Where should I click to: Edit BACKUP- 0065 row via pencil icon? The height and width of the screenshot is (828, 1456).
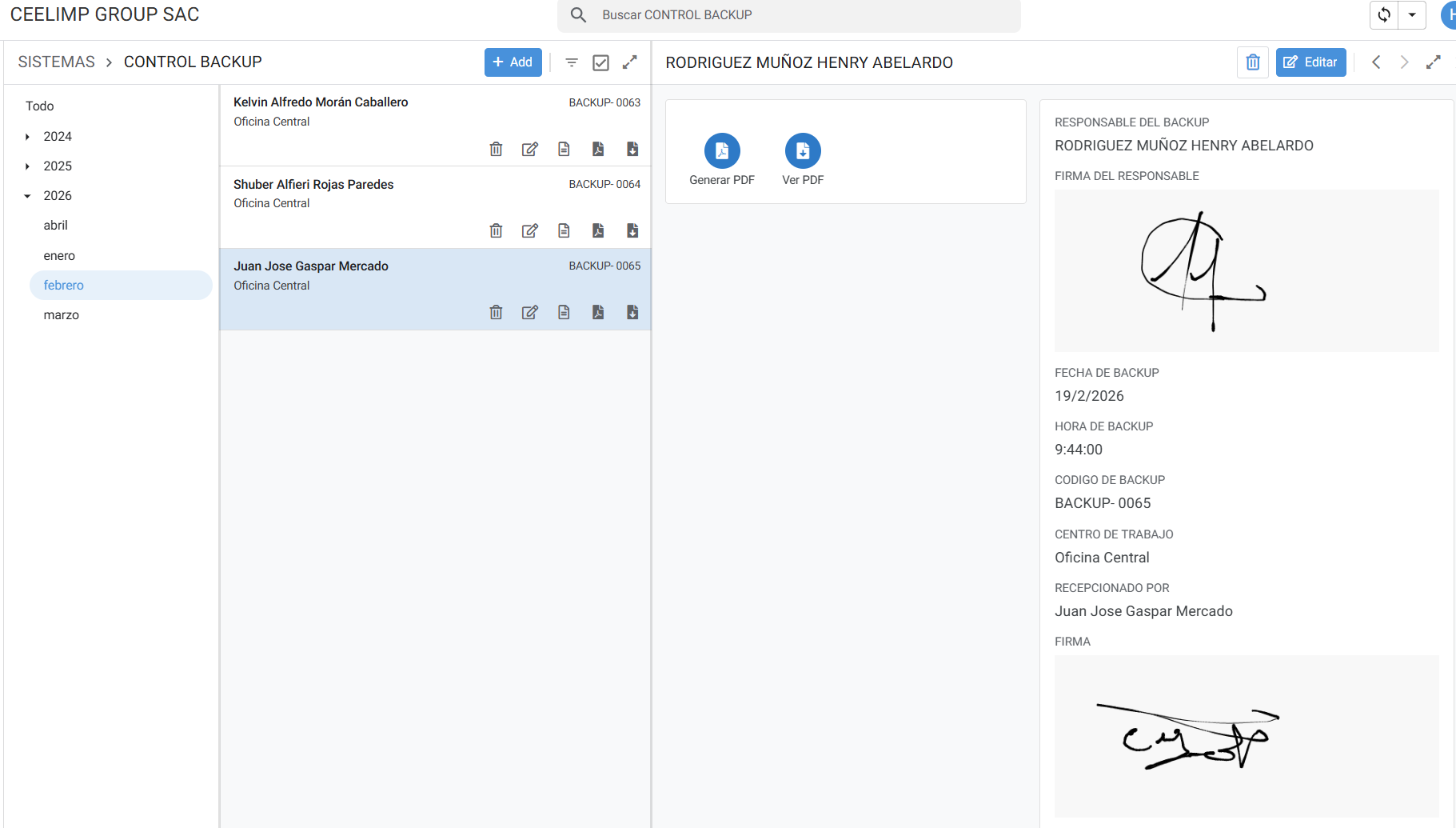[x=530, y=312]
